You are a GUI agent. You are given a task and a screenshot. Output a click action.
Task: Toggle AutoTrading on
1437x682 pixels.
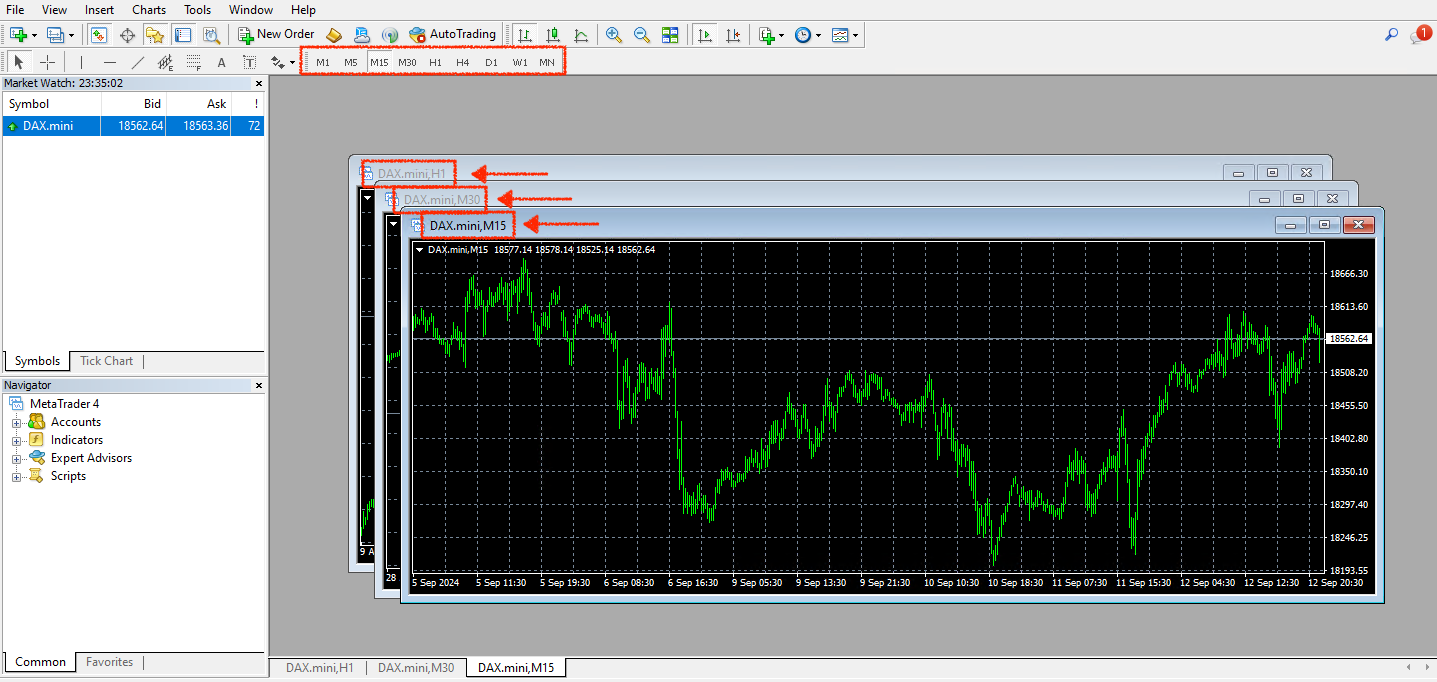click(453, 34)
